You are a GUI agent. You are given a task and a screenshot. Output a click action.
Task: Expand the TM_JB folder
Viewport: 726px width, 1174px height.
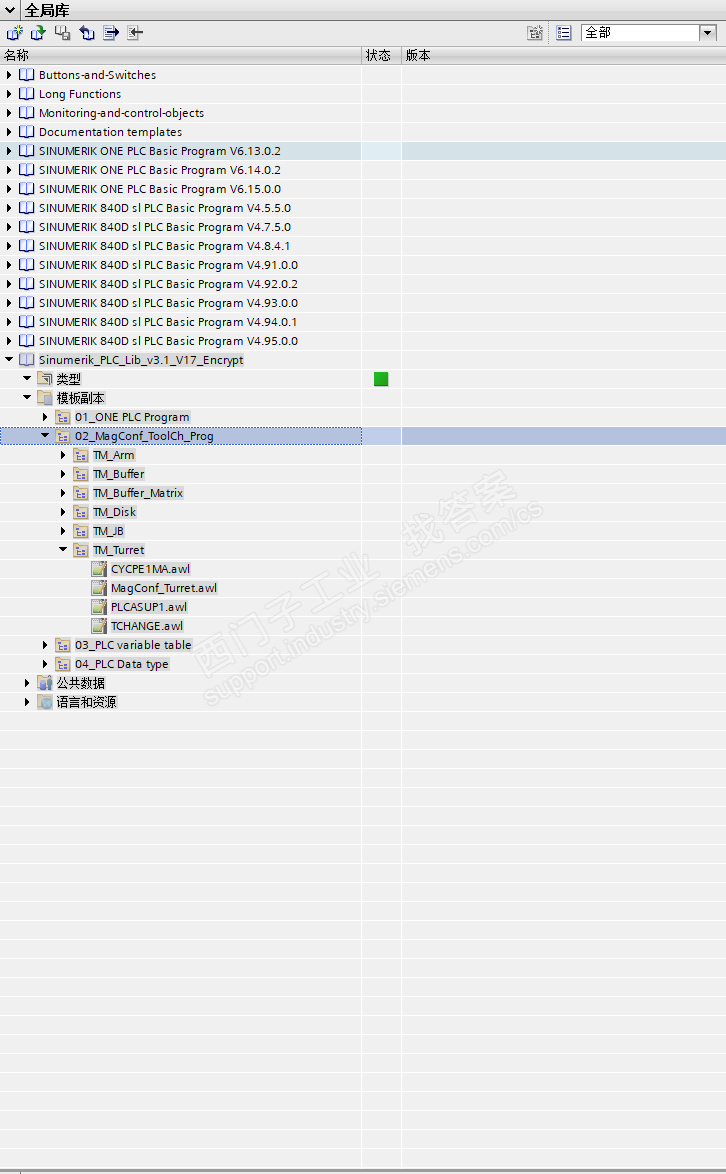click(63, 531)
